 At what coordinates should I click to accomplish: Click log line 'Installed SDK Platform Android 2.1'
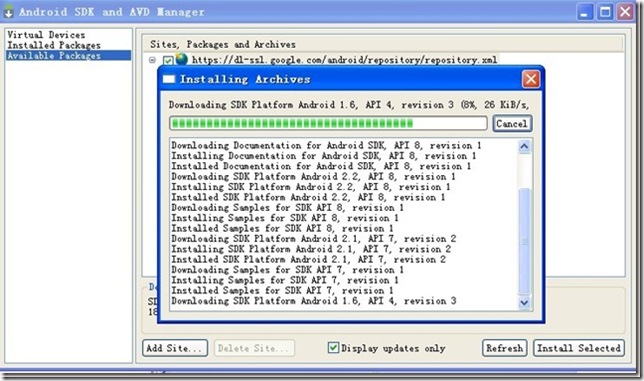click(x=308, y=259)
